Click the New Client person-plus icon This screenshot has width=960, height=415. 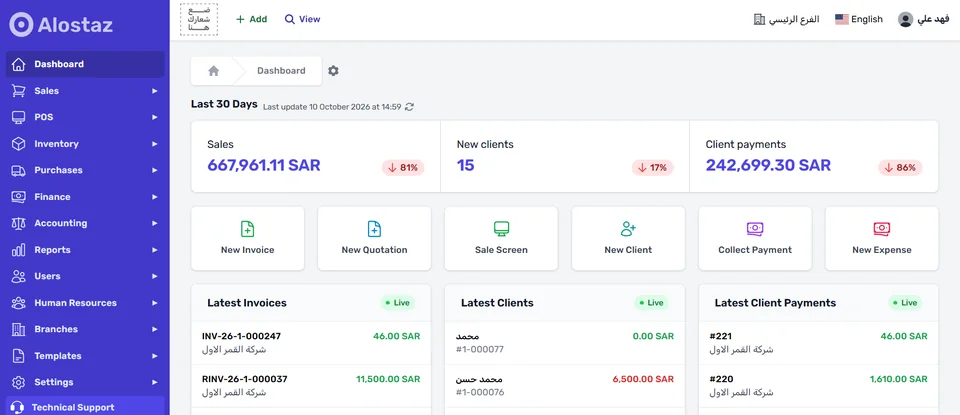pos(628,229)
